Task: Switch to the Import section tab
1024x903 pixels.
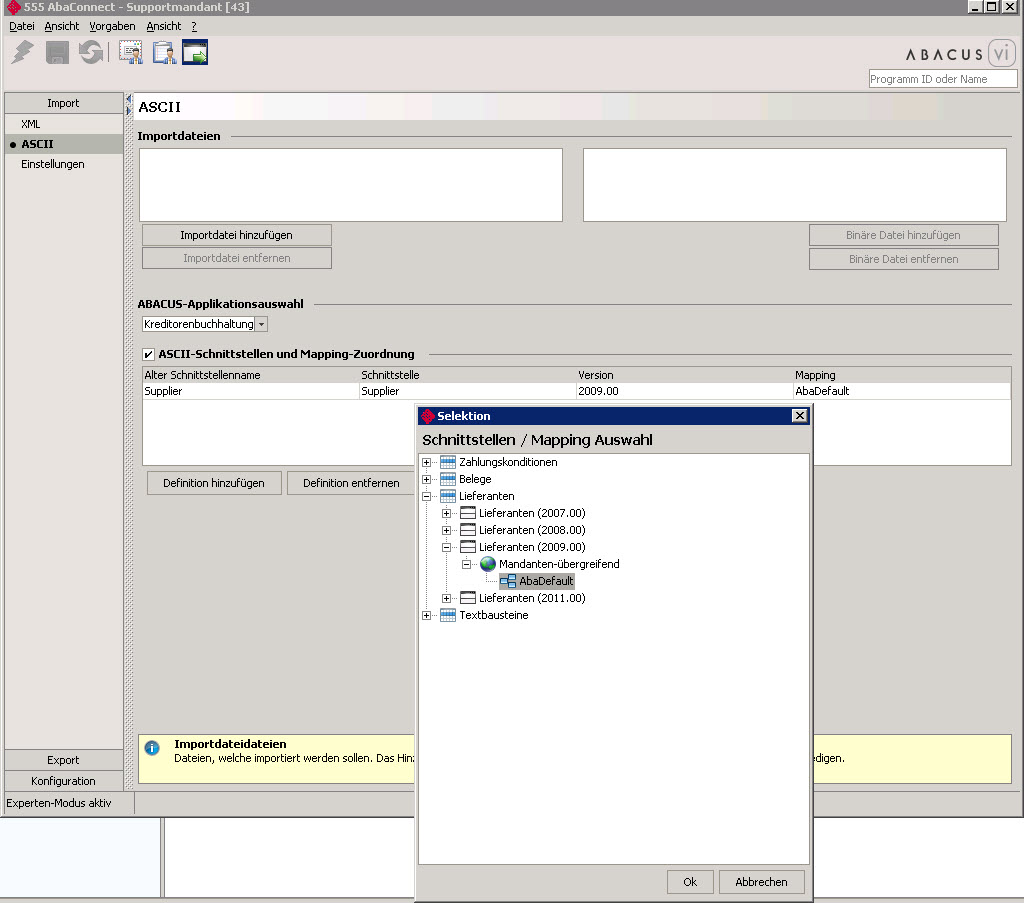Action: coord(63,103)
